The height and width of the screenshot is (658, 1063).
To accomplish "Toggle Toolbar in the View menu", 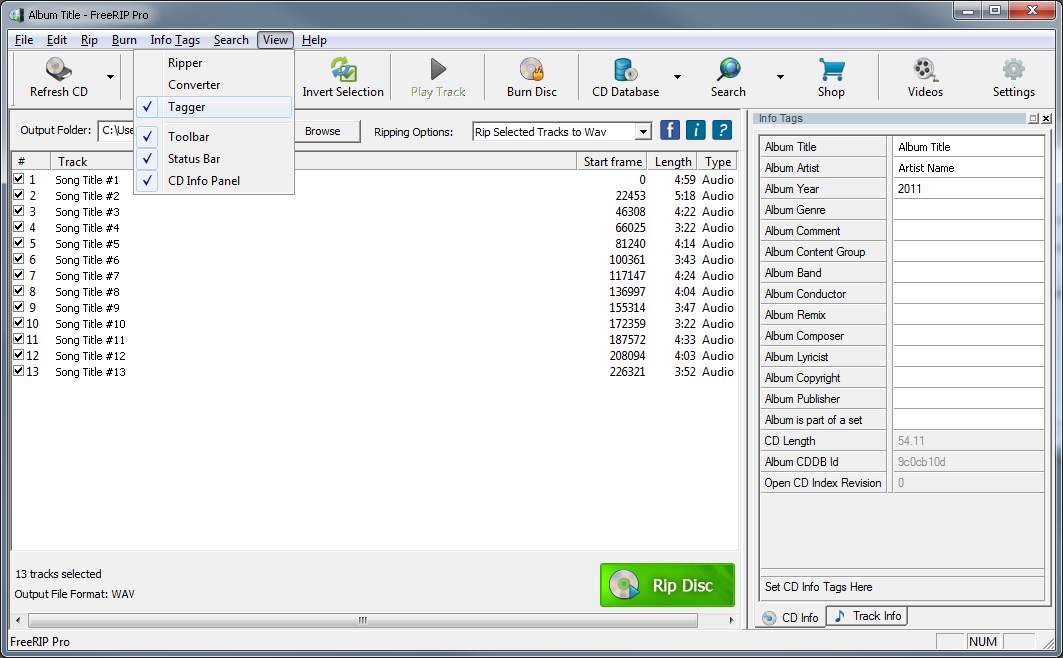I will pos(214,137).
